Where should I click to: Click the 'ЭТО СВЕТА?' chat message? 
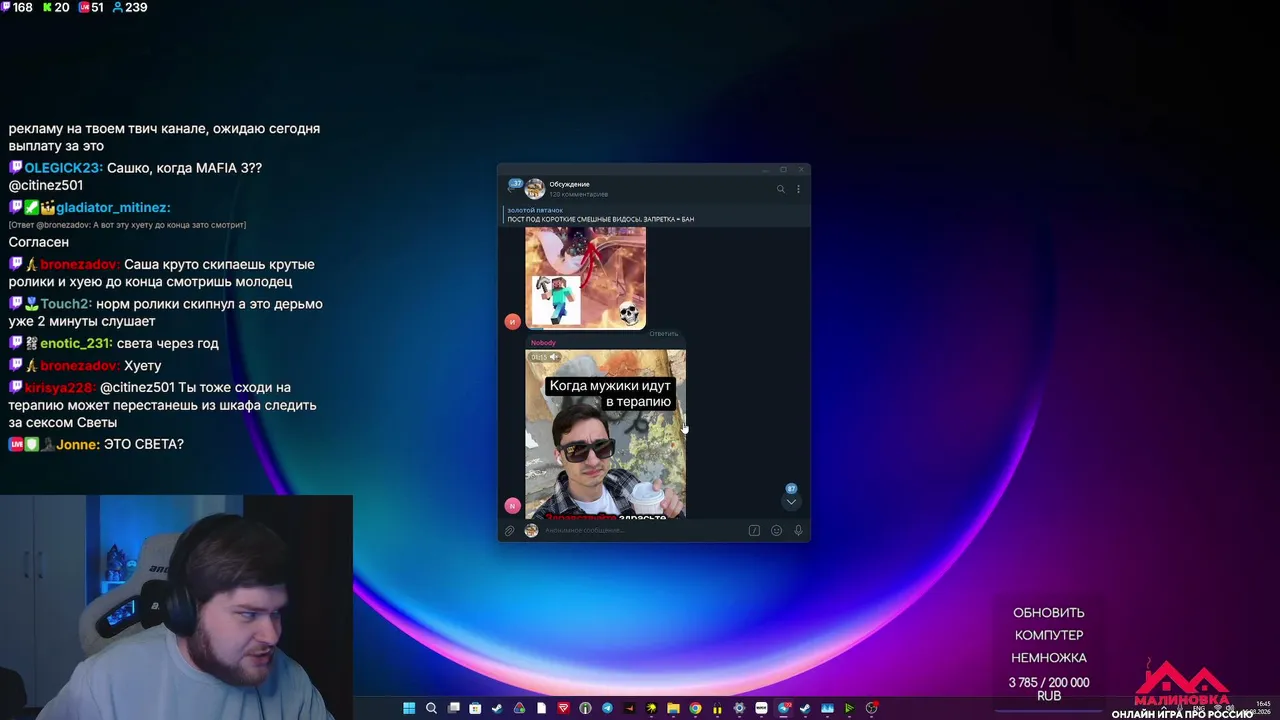tap(144, 444)
